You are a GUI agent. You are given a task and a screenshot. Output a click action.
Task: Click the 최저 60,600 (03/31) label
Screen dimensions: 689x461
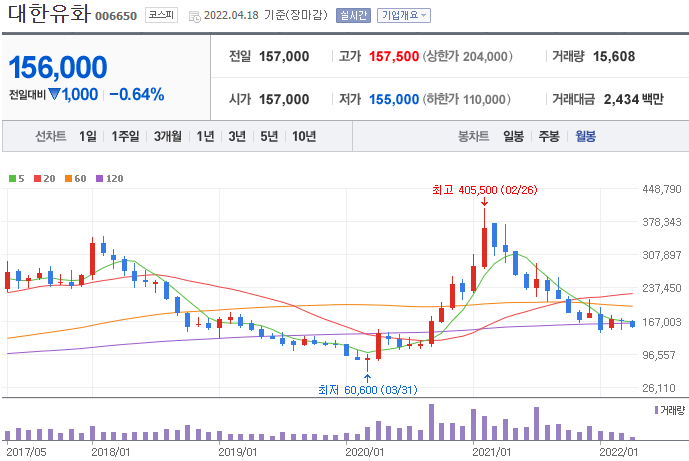coord(367,390)
